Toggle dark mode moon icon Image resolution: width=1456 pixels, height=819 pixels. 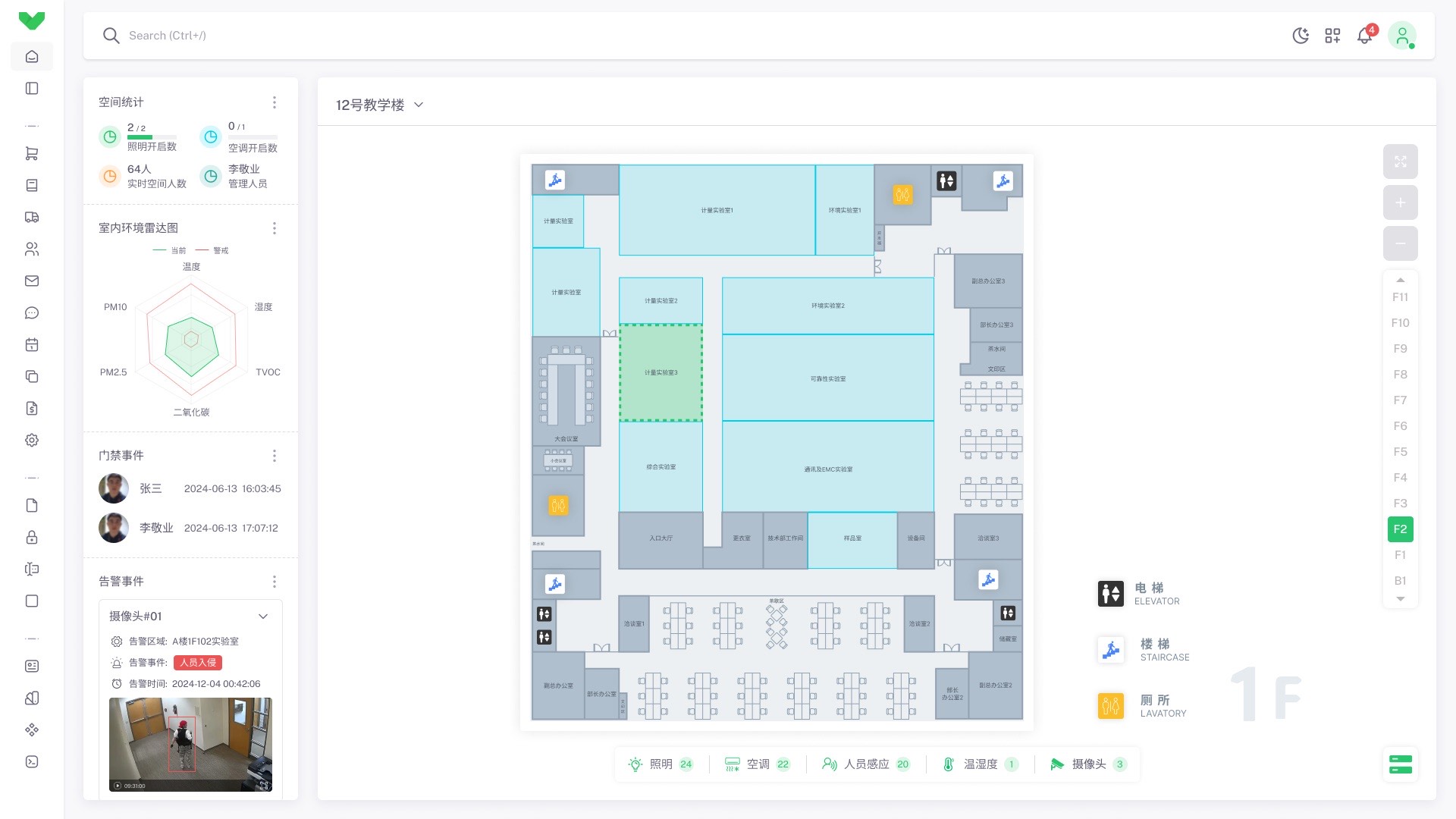coord(1301,36)
